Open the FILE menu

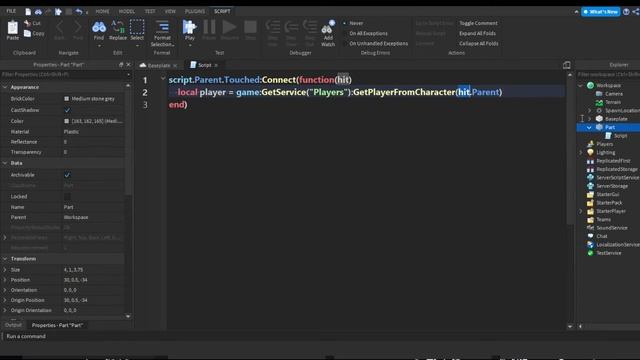tap(11, 11)
